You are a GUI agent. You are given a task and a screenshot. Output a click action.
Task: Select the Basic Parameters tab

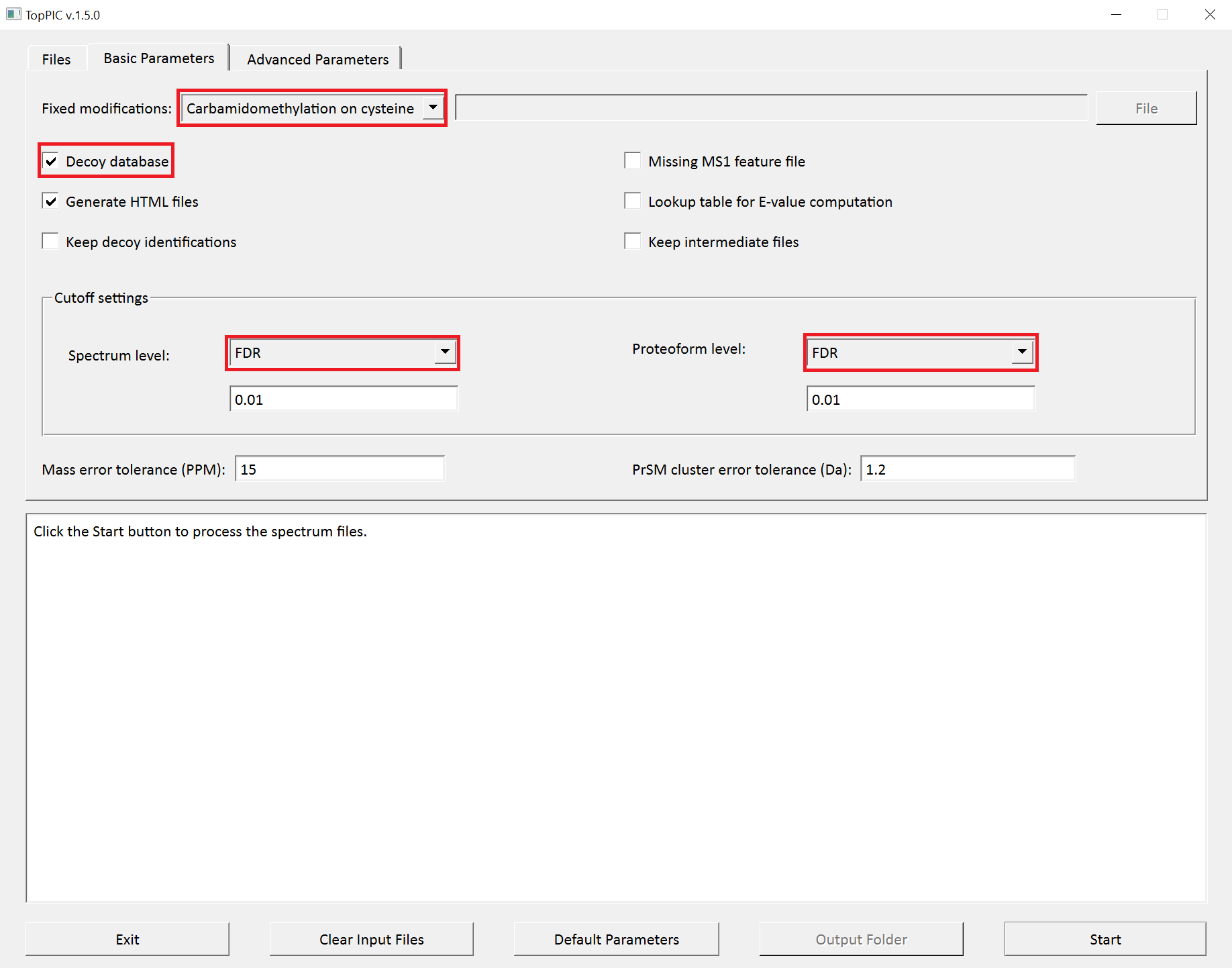click(x=158, y=58)
